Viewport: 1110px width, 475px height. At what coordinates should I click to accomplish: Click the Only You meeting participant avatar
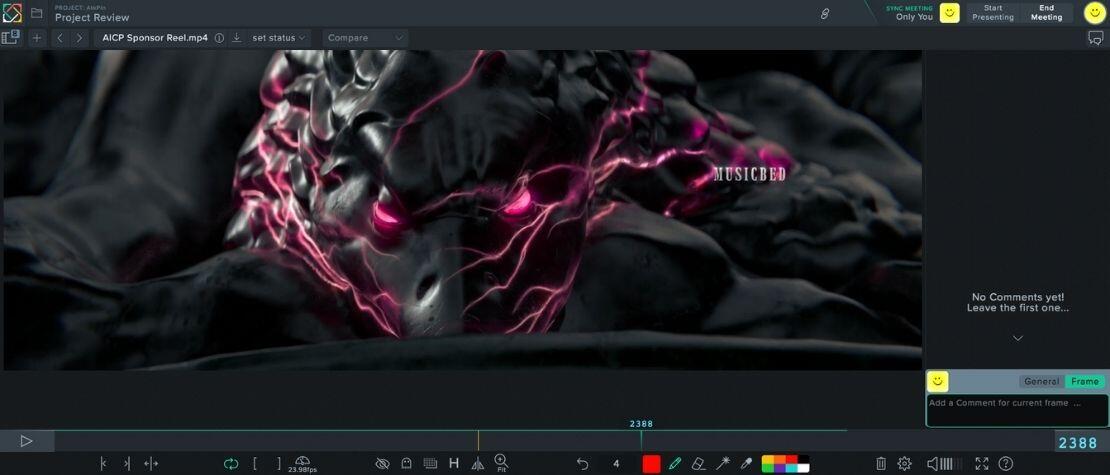tap(949, 13)
